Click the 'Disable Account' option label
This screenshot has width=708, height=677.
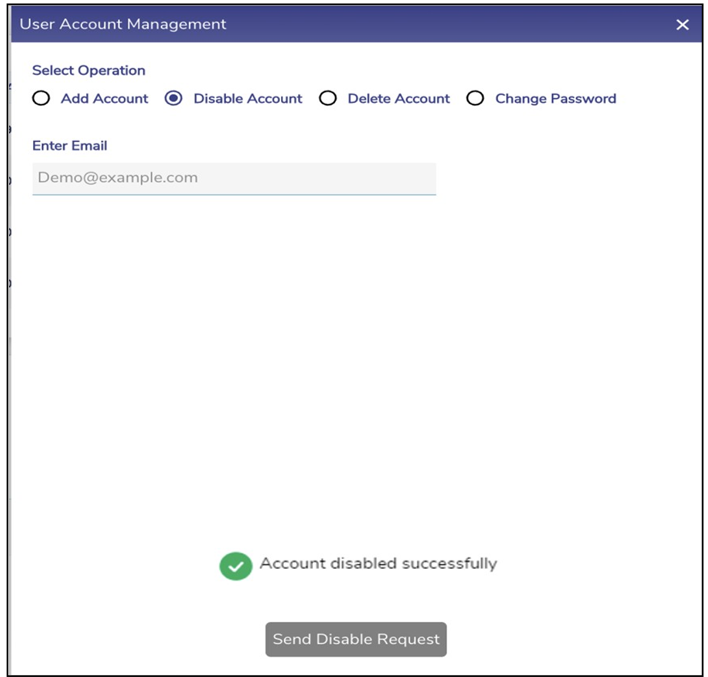[247, 99]
